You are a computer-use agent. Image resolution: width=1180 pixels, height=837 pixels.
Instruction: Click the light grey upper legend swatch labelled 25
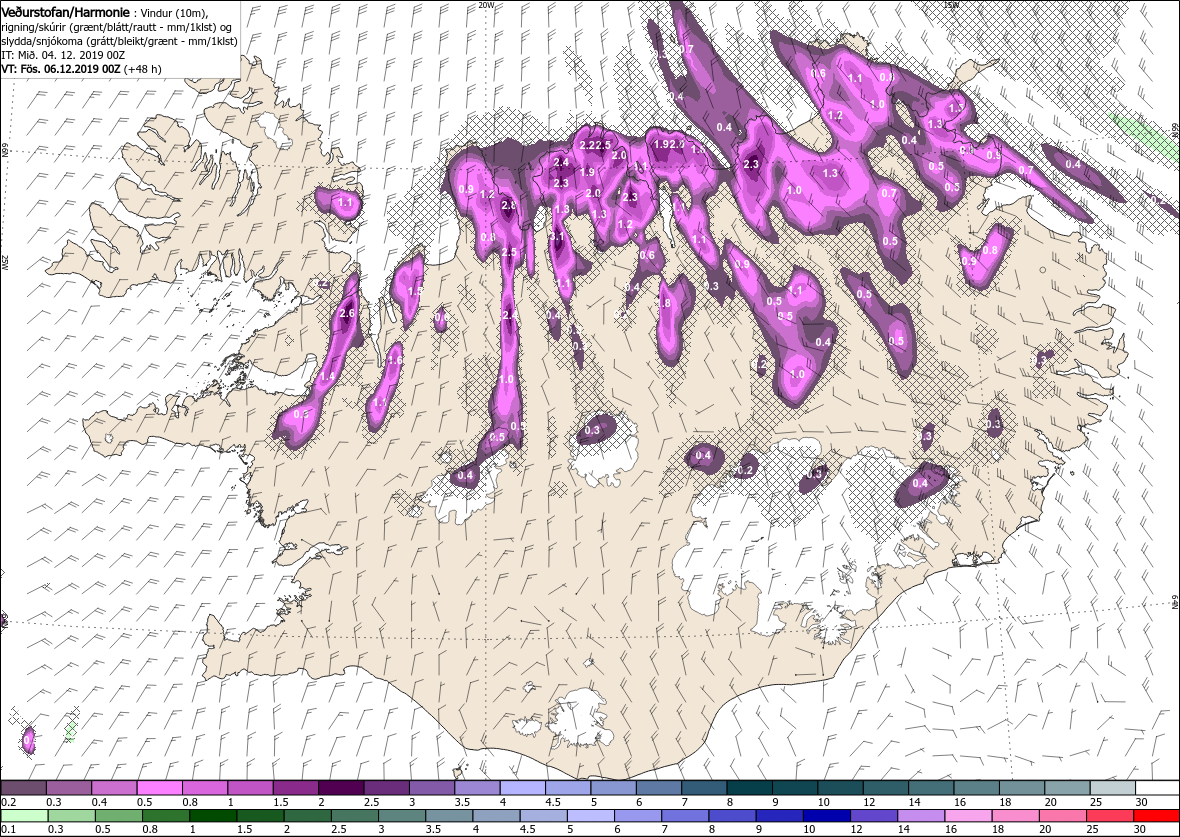(1112, 787)
